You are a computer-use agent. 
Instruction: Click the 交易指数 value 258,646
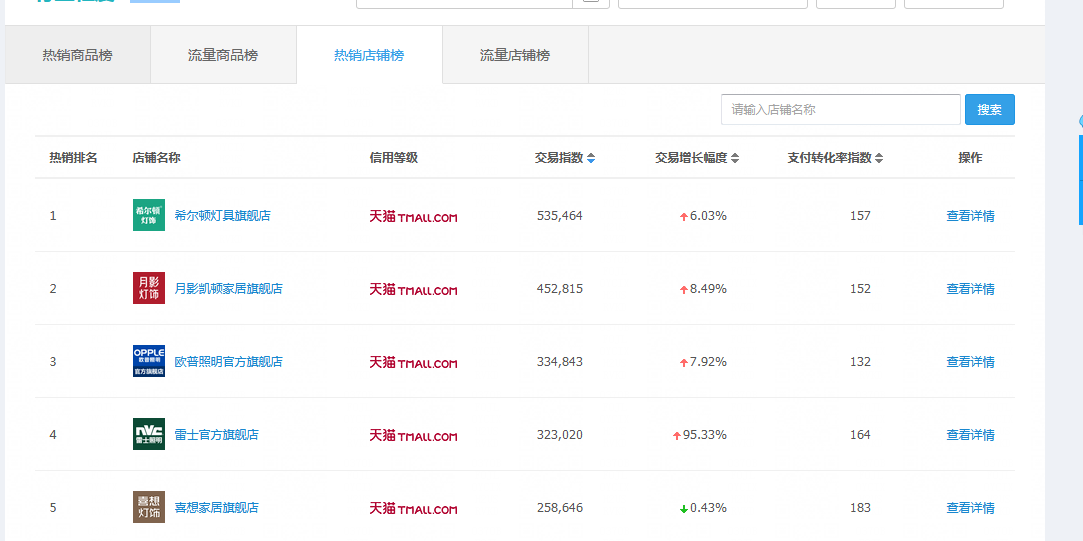point(559,508)
